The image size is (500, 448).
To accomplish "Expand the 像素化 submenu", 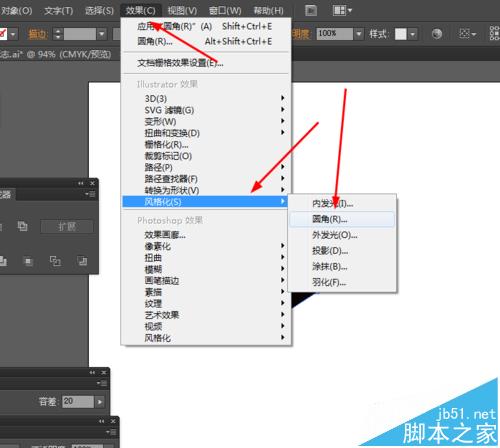I will coord(206,246).
